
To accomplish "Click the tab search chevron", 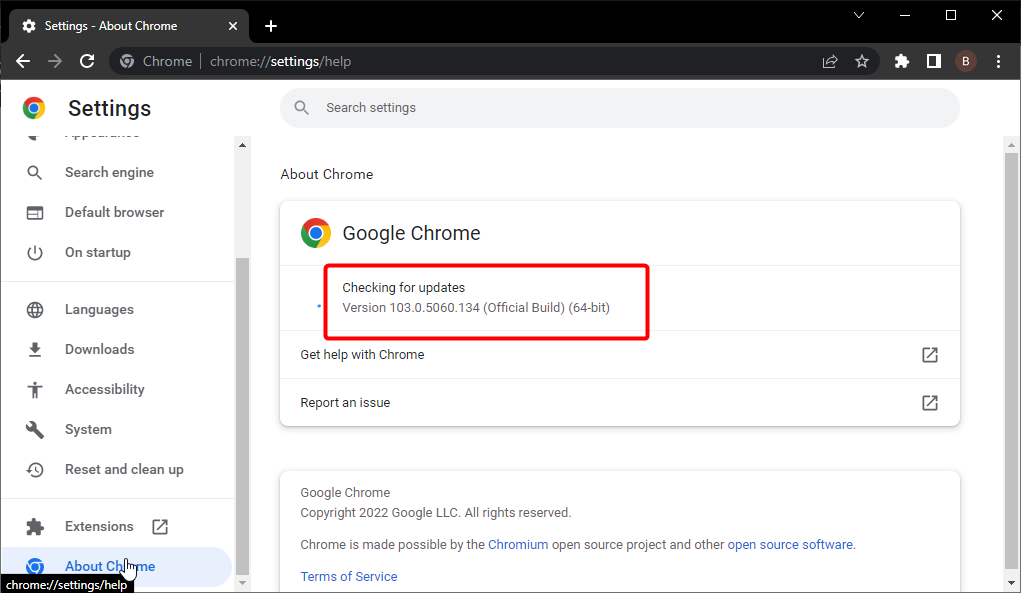I will [859, 15].
